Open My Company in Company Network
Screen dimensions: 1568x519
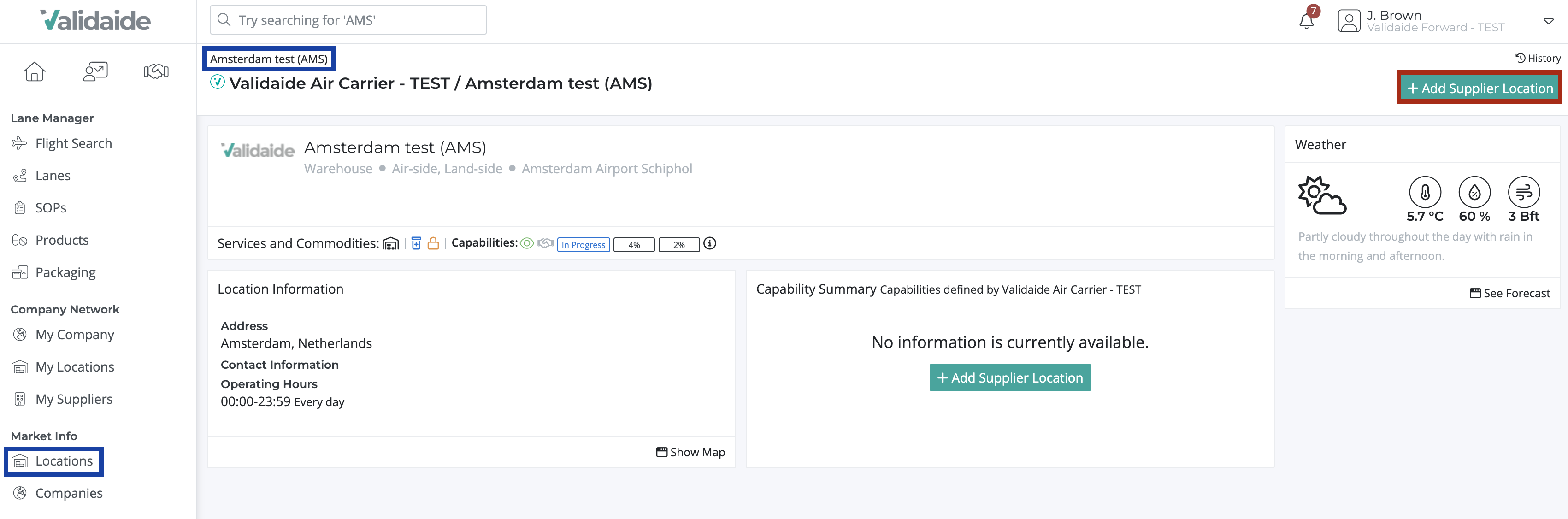(x=75, y=335)
